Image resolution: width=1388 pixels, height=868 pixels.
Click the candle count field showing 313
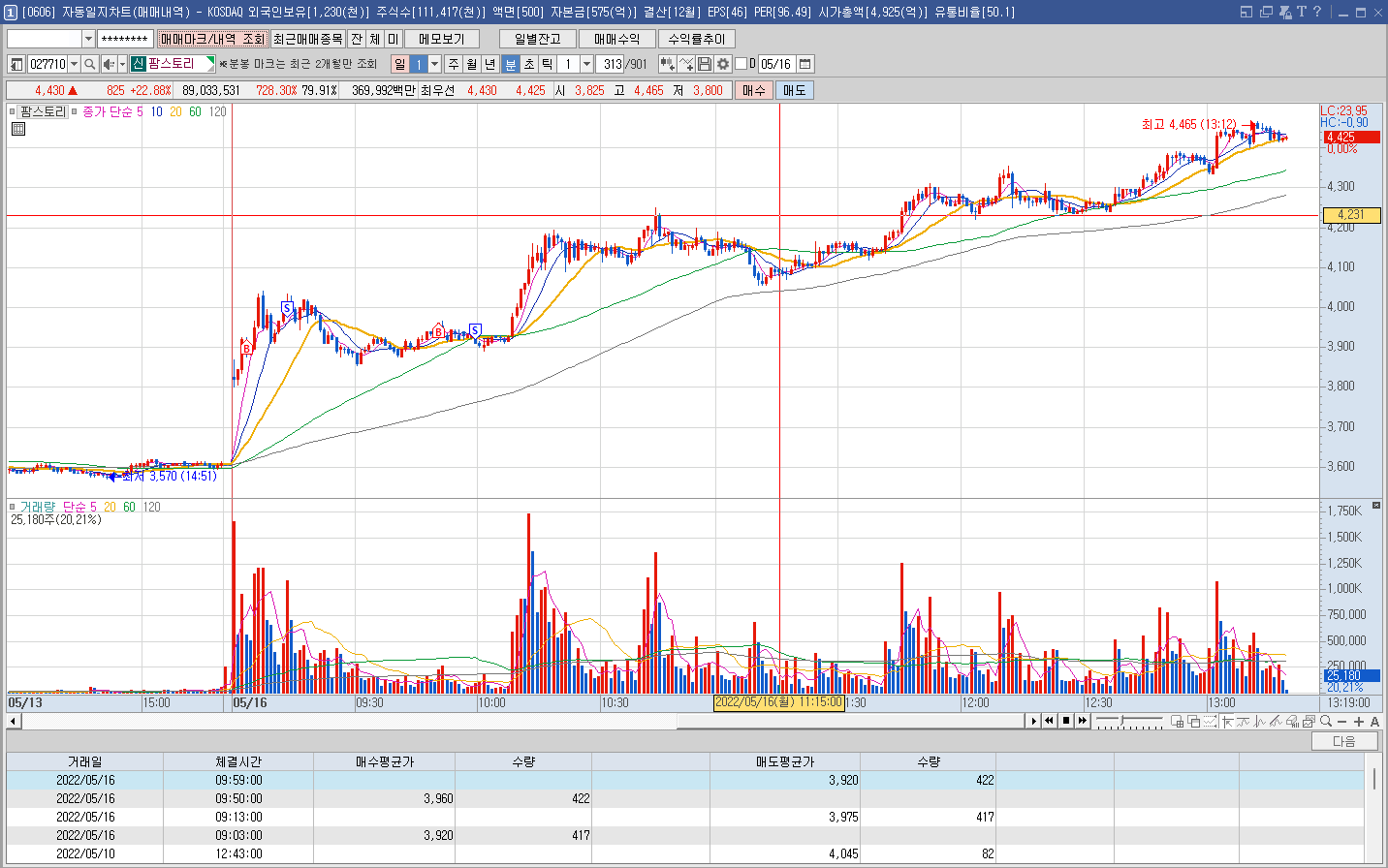(612, 64)
